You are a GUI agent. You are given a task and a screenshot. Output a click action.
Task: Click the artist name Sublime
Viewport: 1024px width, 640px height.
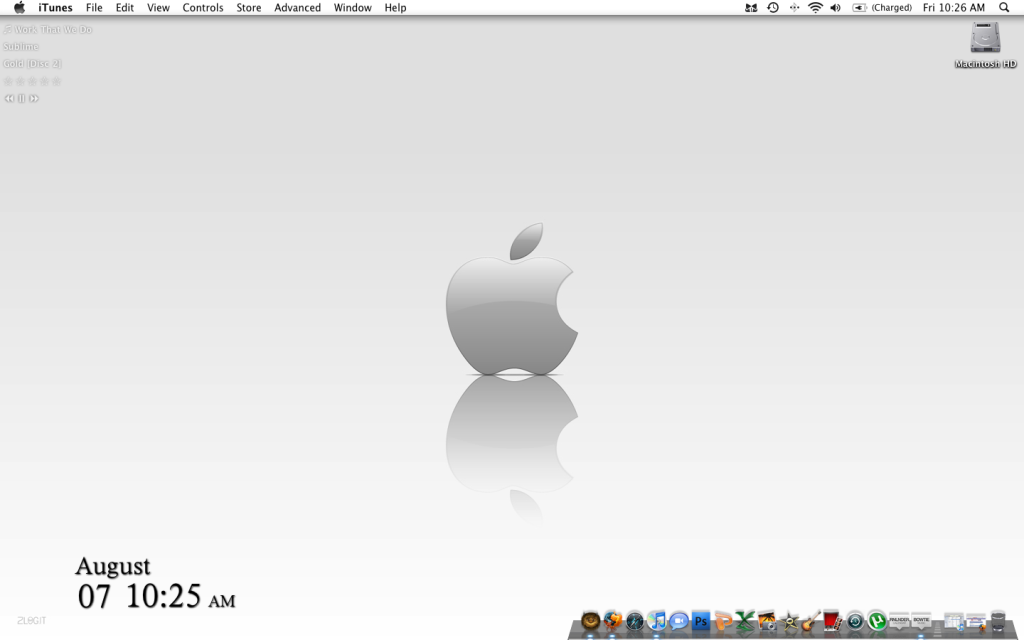click(20, 46)
